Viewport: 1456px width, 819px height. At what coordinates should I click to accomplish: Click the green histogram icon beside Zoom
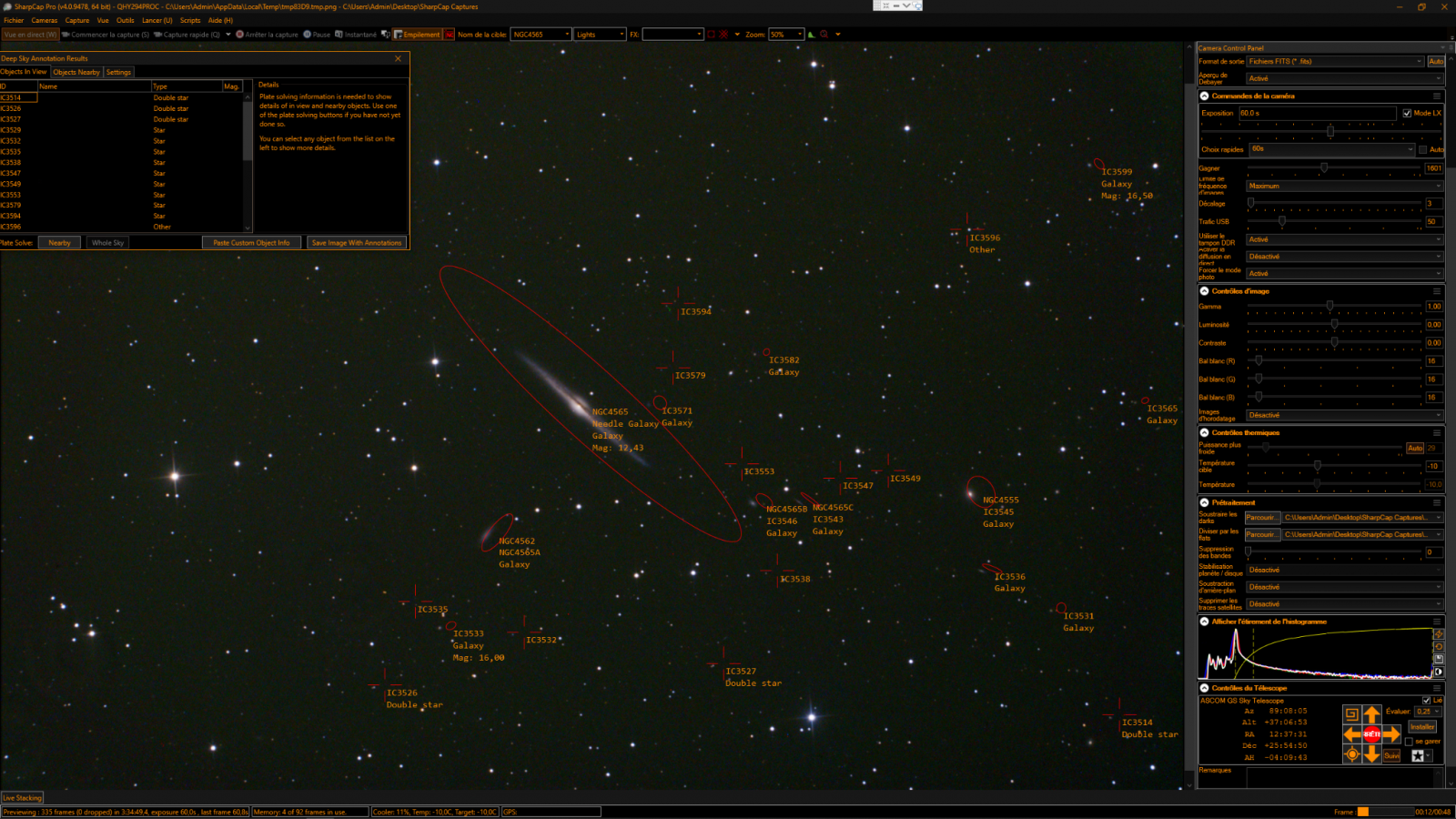pos(811,35)
